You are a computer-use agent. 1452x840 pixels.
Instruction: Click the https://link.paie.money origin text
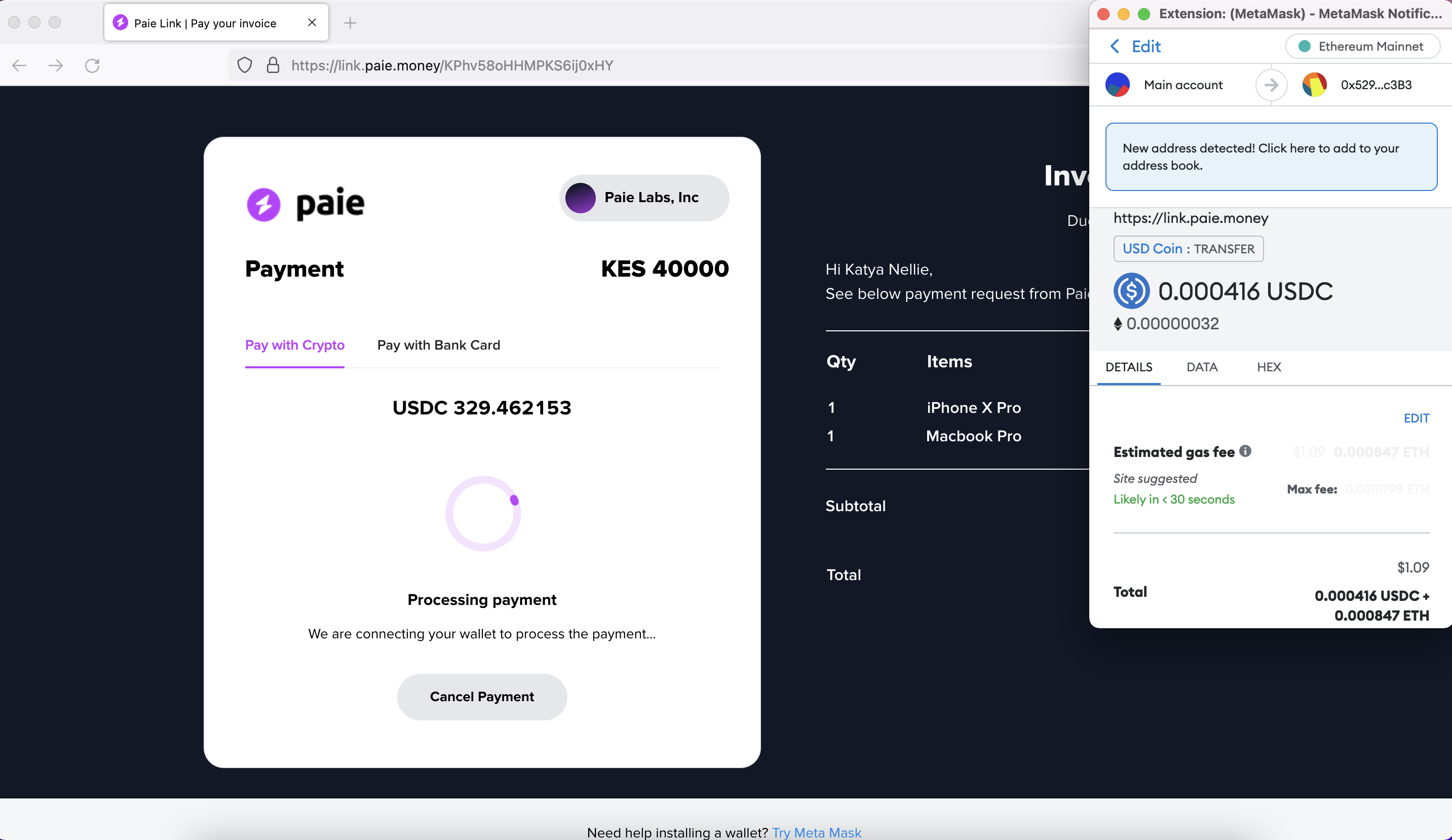[1191, 218]
